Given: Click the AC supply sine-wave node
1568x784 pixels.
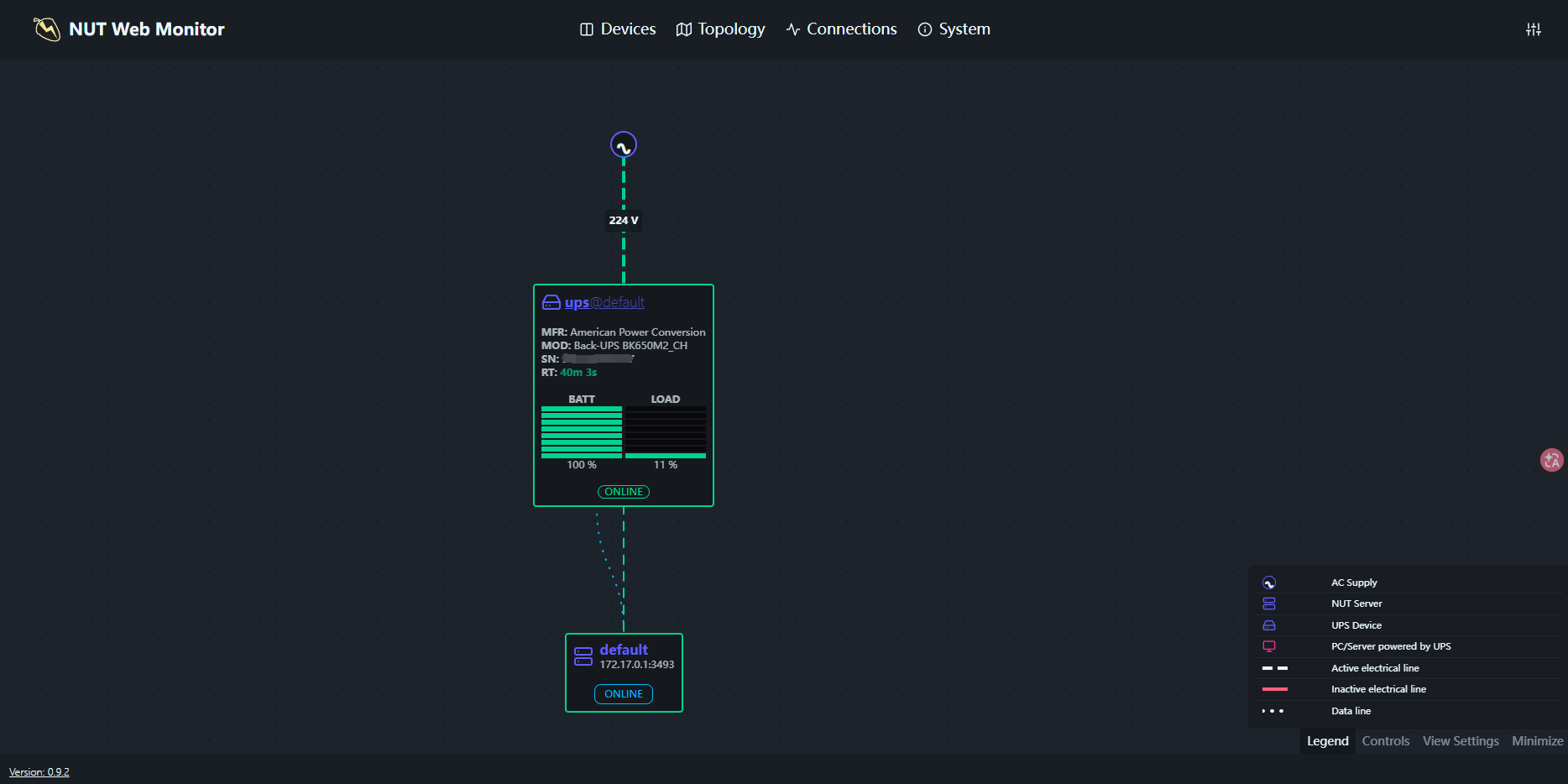Looking at the screenshot, I should point(624,145).
